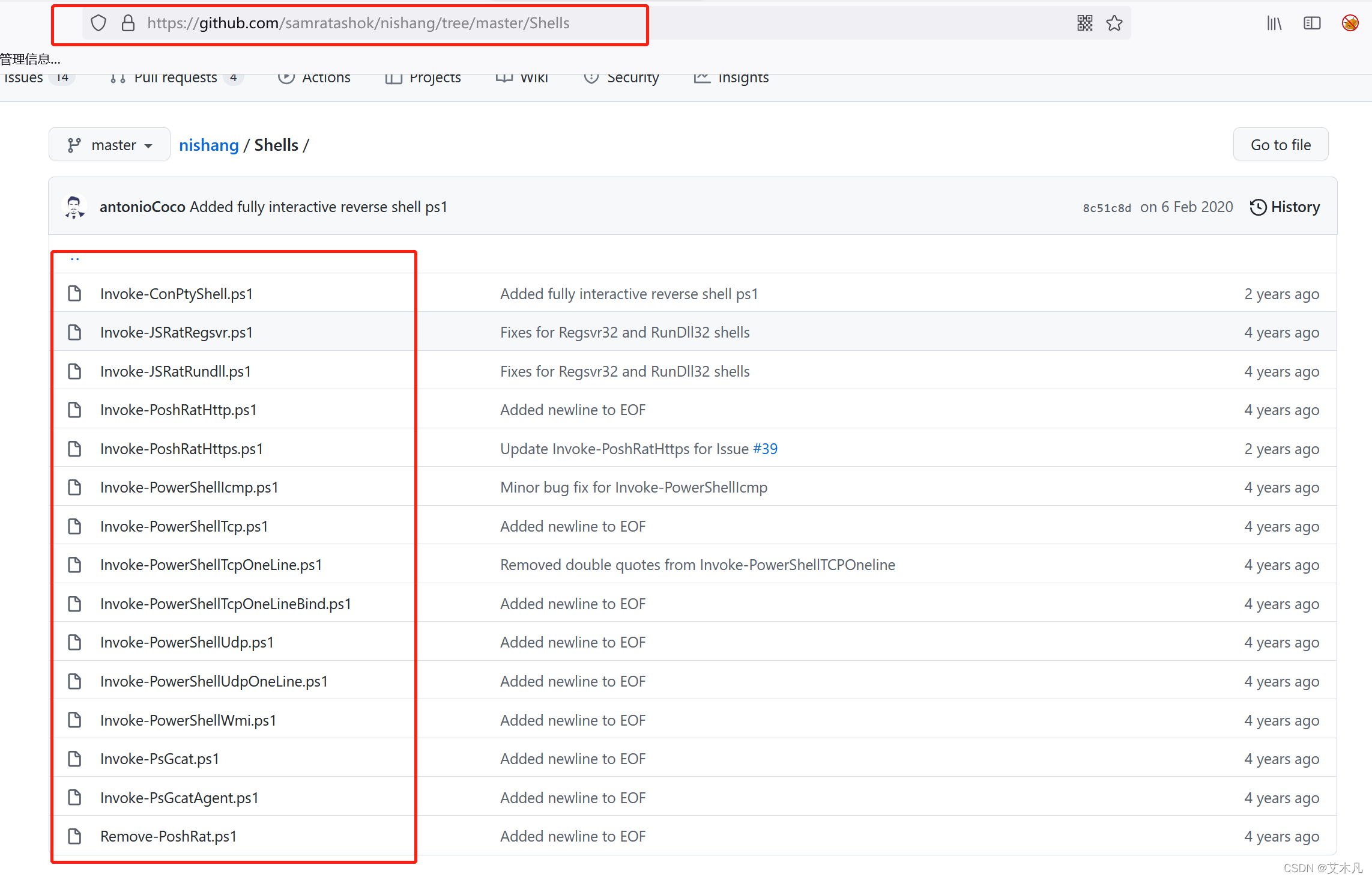The width and height of the screenshot is (1372, 880).
Task: Open Invoke-PoshRatHttp.ps1 file
Action: coord(178,410)
